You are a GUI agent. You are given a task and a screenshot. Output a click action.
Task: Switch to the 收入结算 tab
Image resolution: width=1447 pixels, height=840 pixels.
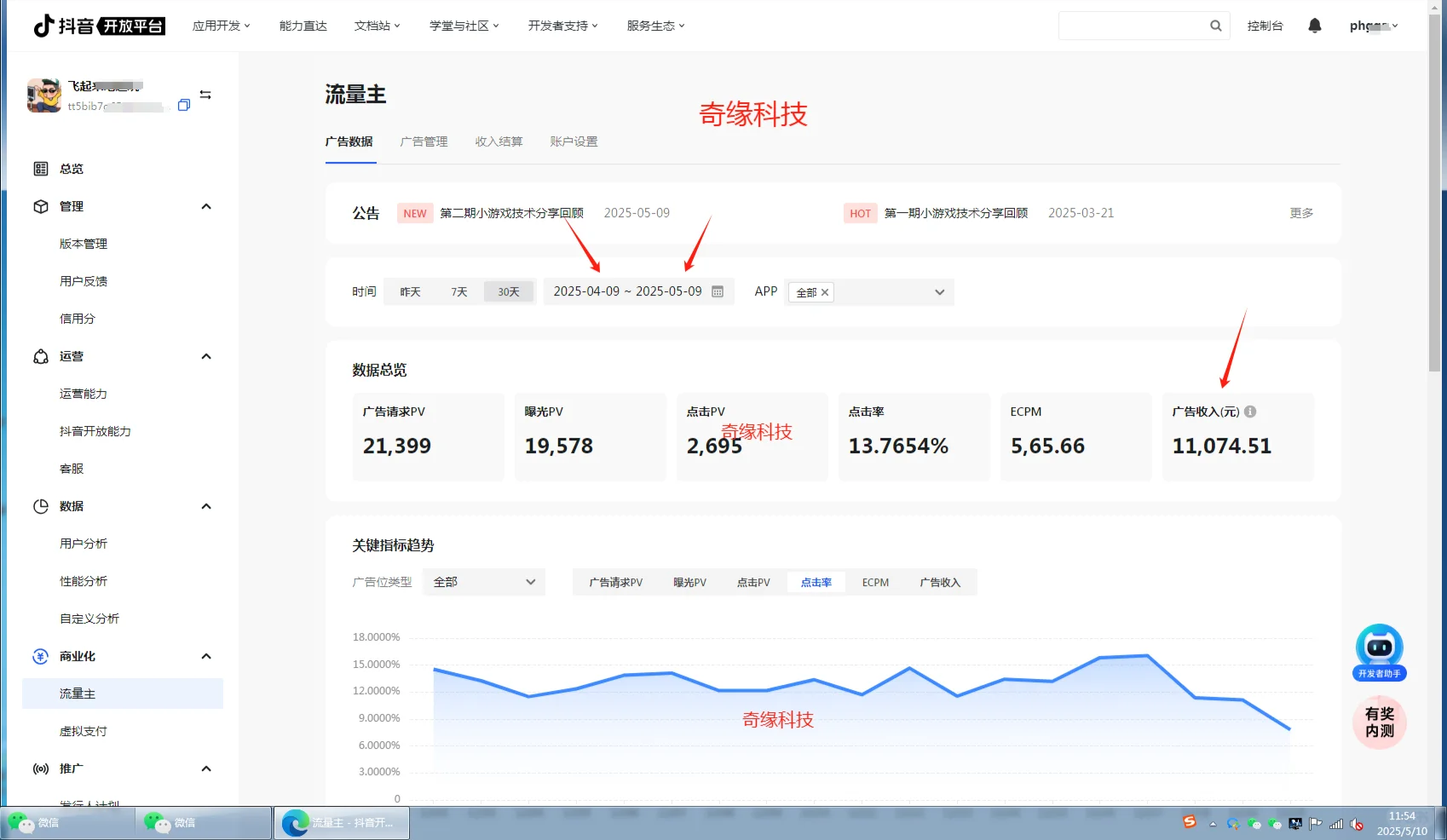[x=499, y=141]
